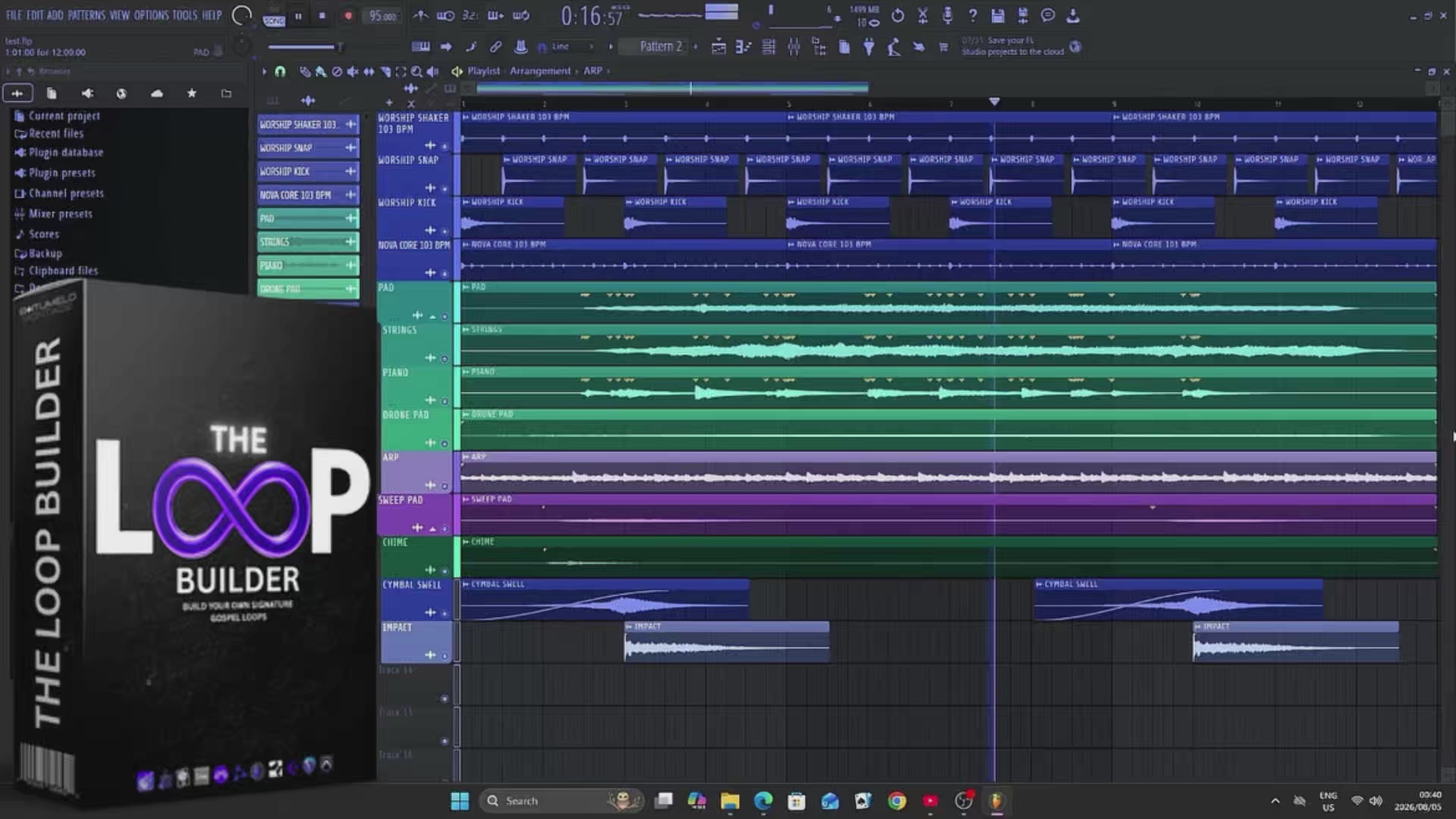Open the OPTIONS menu
This screenshot has height=819, width=1456.
[x=151, y=15]
